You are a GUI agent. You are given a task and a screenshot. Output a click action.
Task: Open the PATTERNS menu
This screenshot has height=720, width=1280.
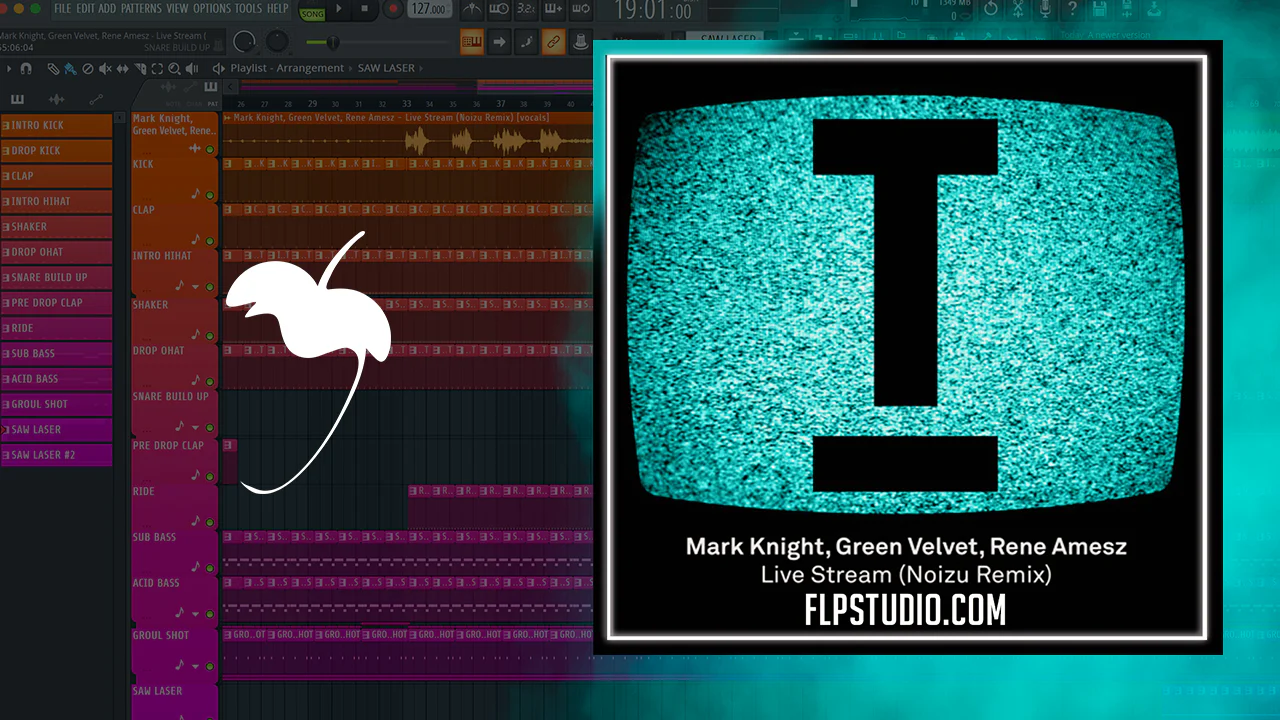pos(142,9)
